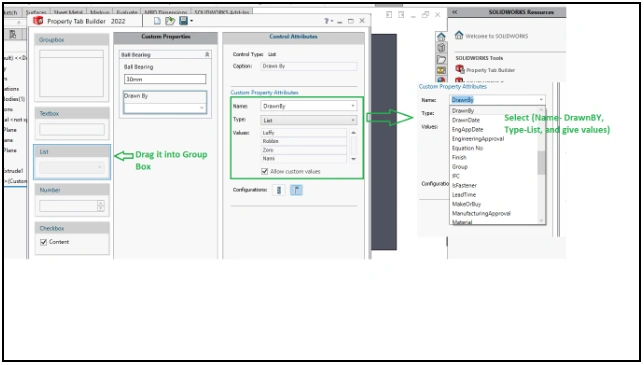Click the Zoro value row
Screen dimensions: 644x365
click(304, 150)
